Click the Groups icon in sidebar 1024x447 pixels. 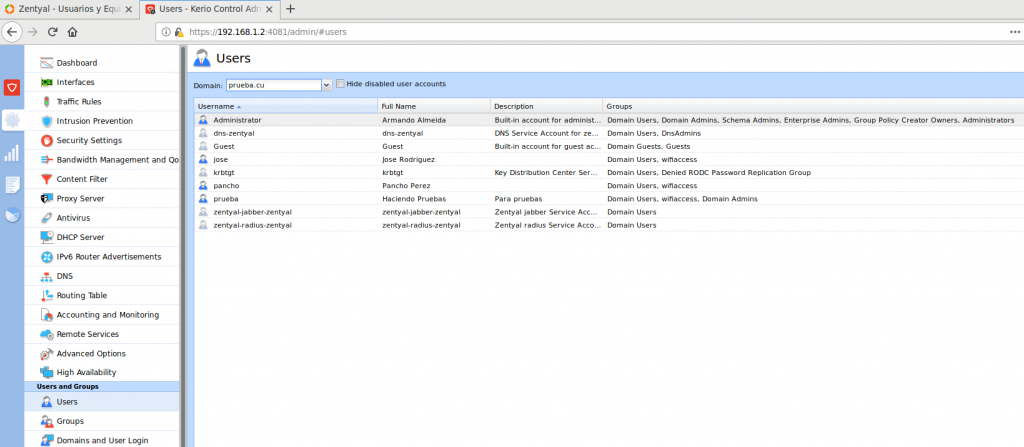point(46,422)
